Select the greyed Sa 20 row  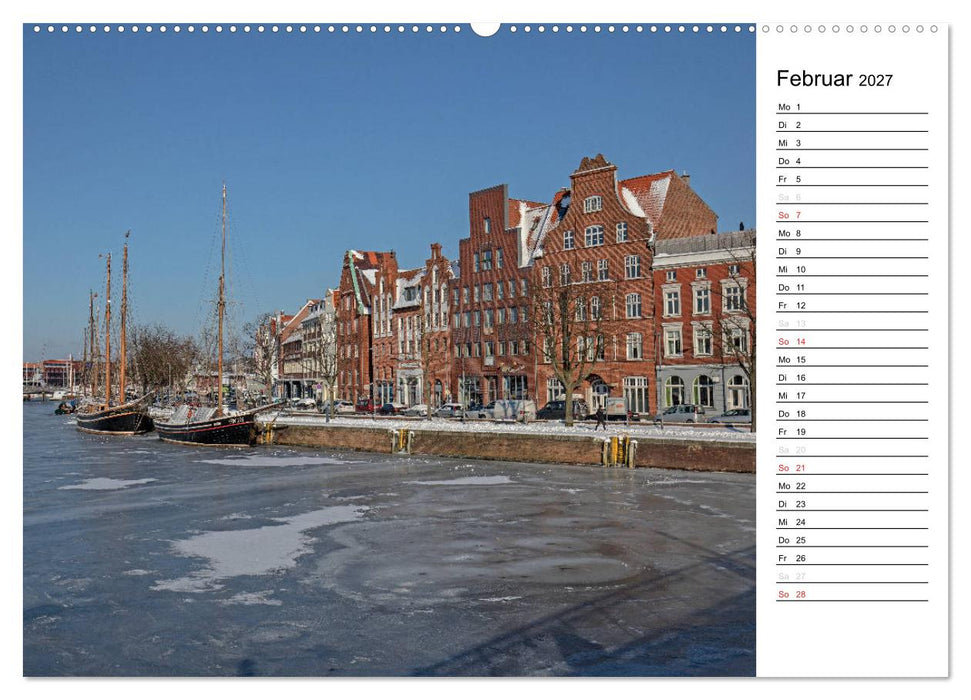click(x=852, y=450)
